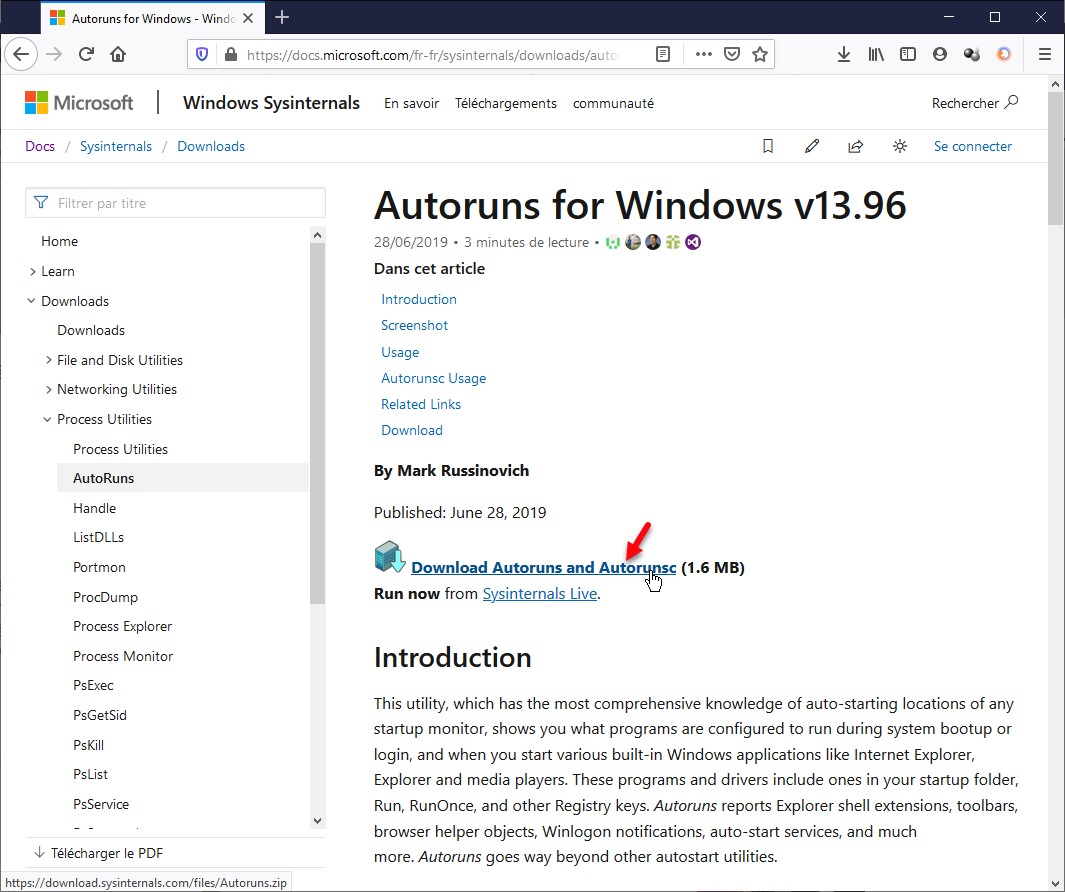The width and height of the screenshot is (1065, 892).
Task: Expand the Learn tree node
Action: click(x=33, y=271)
